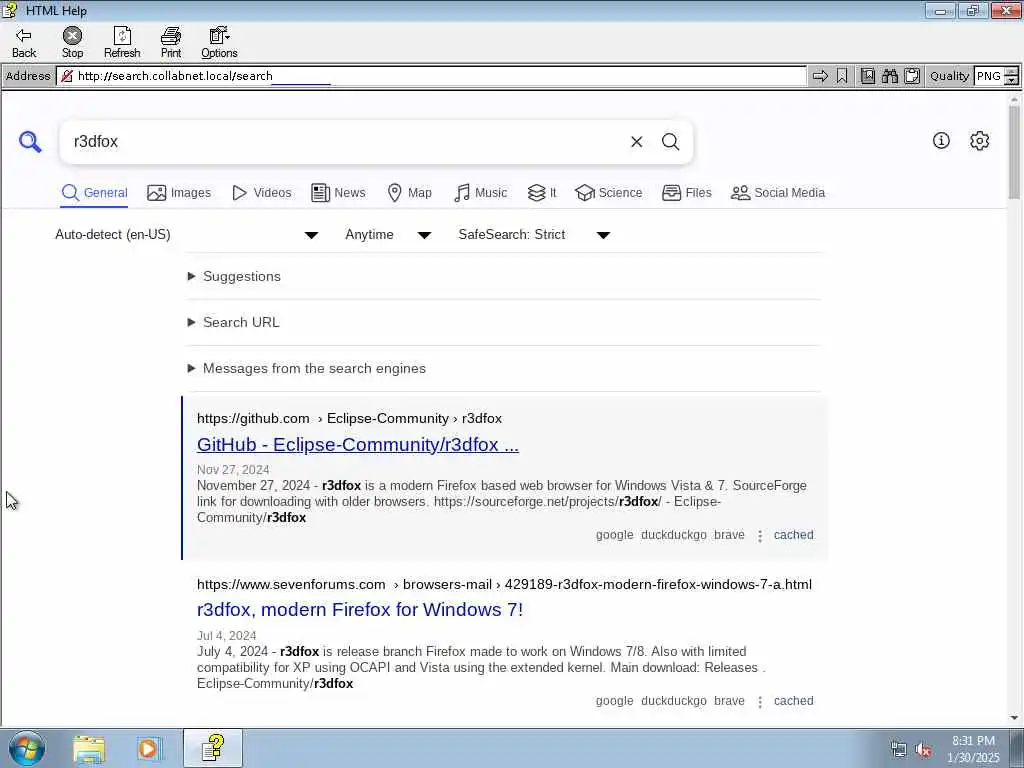Clear the search query with X
Screen dimensions: 1024x768
[x=637, y=142]
